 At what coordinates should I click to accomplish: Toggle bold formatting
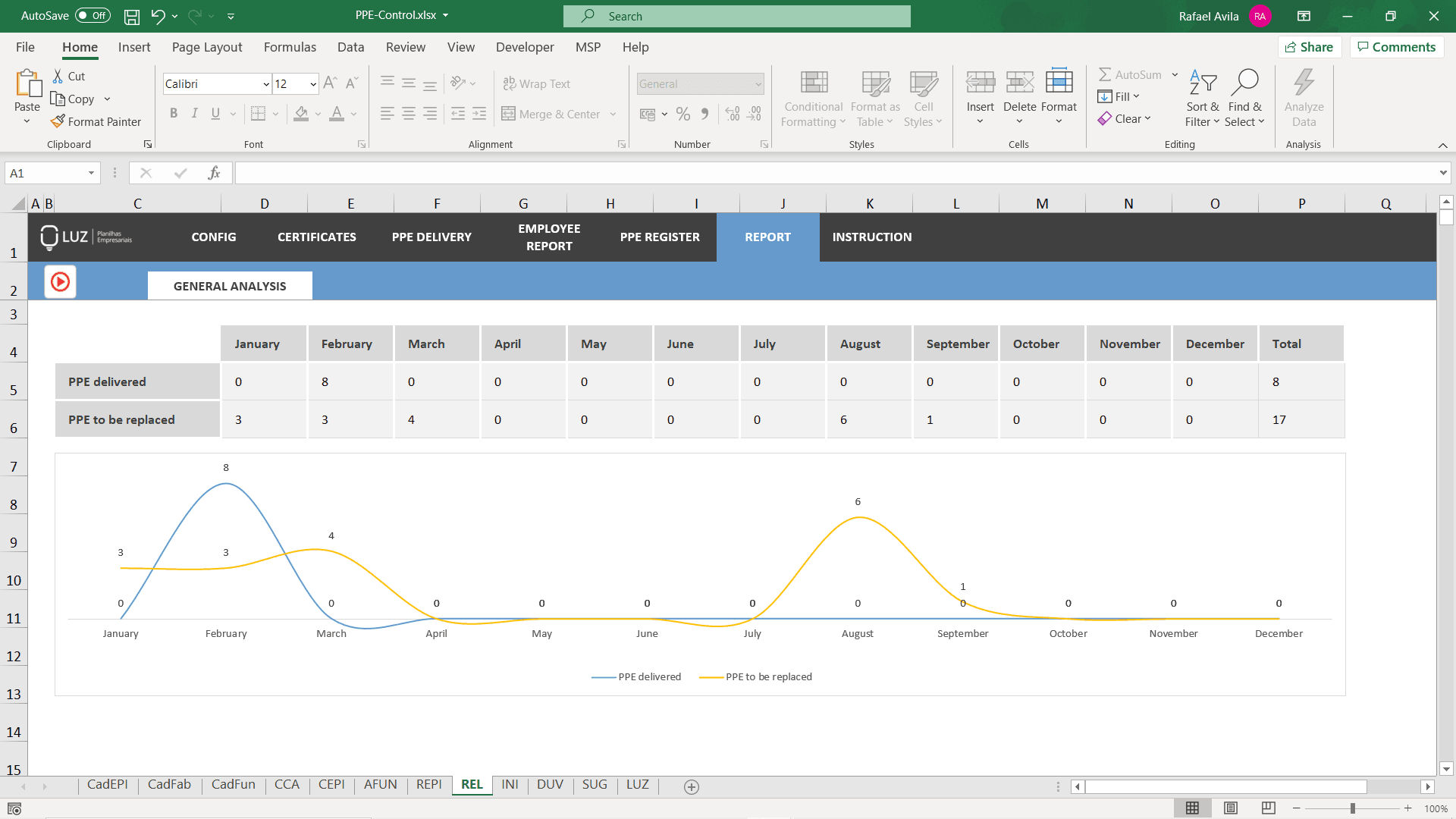tap(174, 113)
